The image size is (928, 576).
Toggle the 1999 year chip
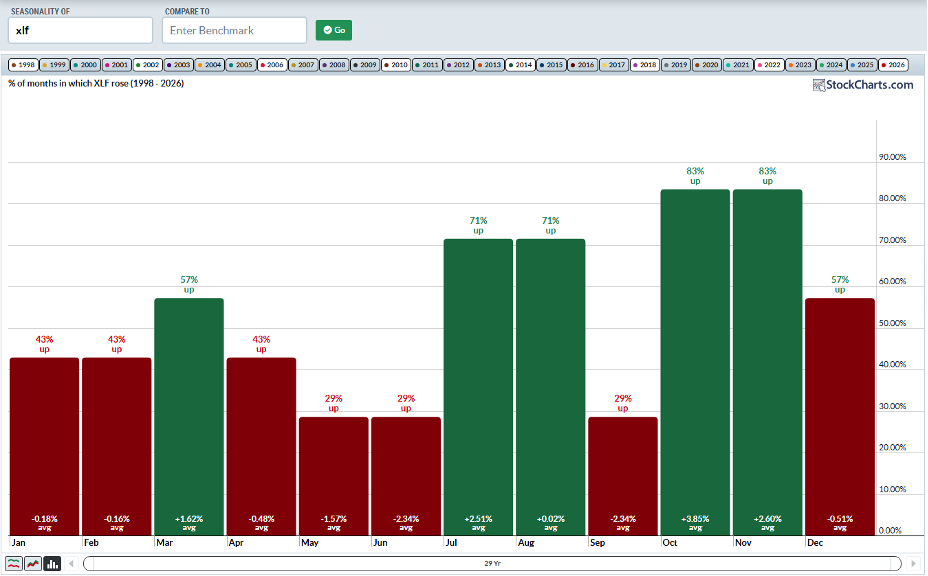tap(54, 65)
